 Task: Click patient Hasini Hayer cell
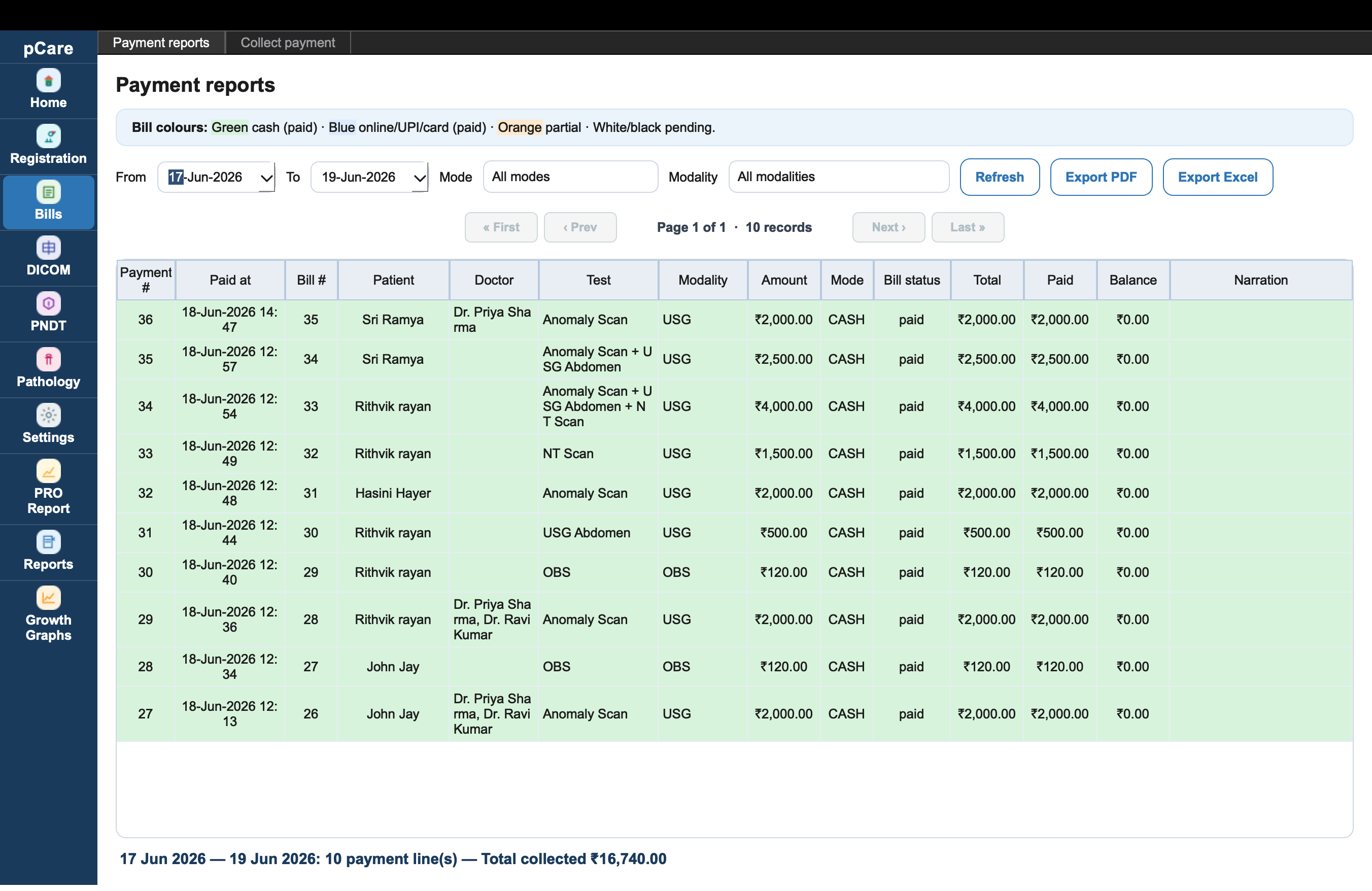coord(393,493)
